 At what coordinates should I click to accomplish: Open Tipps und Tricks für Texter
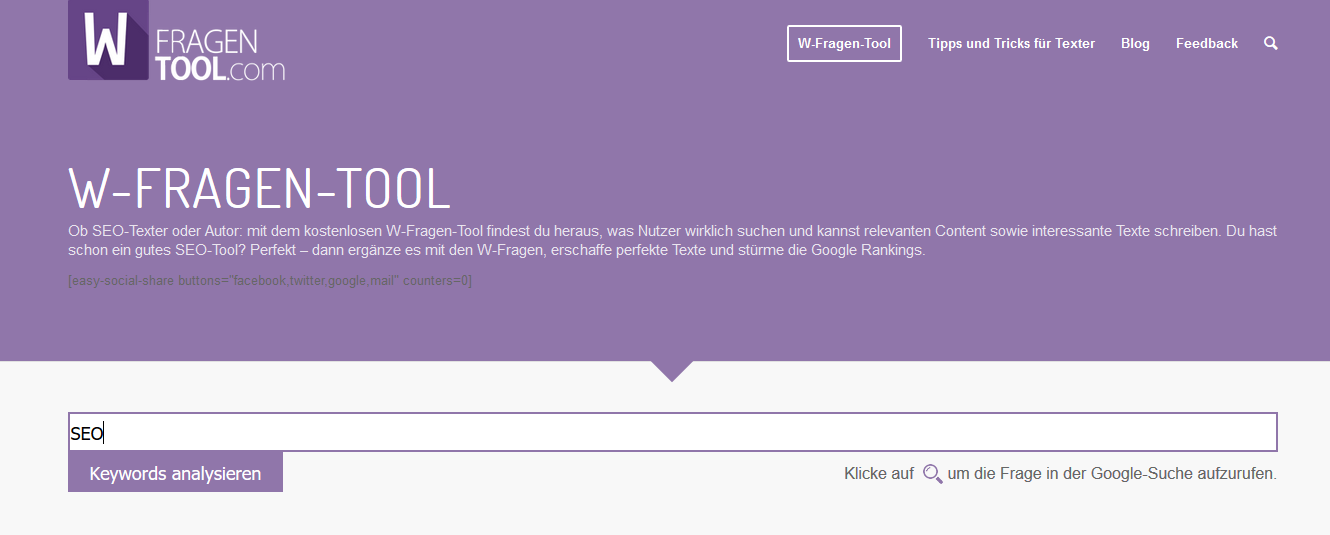pyautogui.click(x=1011, y=43)
